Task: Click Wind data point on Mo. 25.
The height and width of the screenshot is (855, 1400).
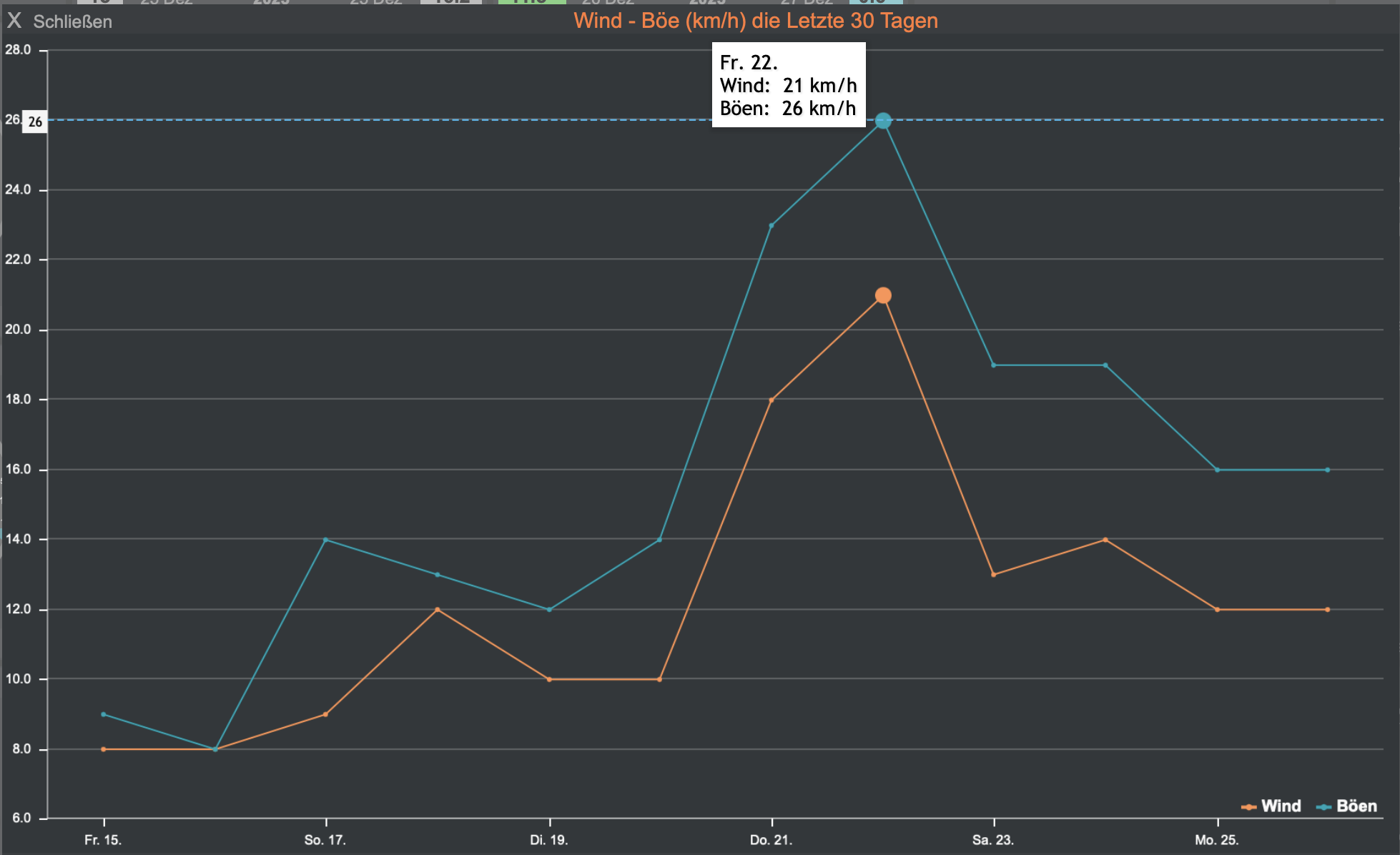Action: pos(1217,610)
